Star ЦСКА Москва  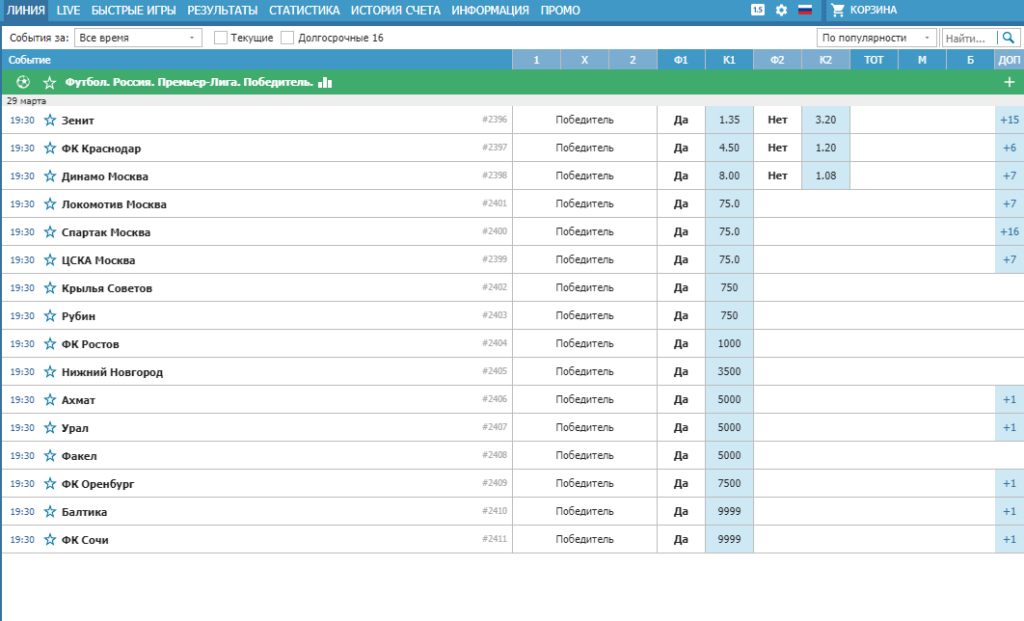coord(50,260)
